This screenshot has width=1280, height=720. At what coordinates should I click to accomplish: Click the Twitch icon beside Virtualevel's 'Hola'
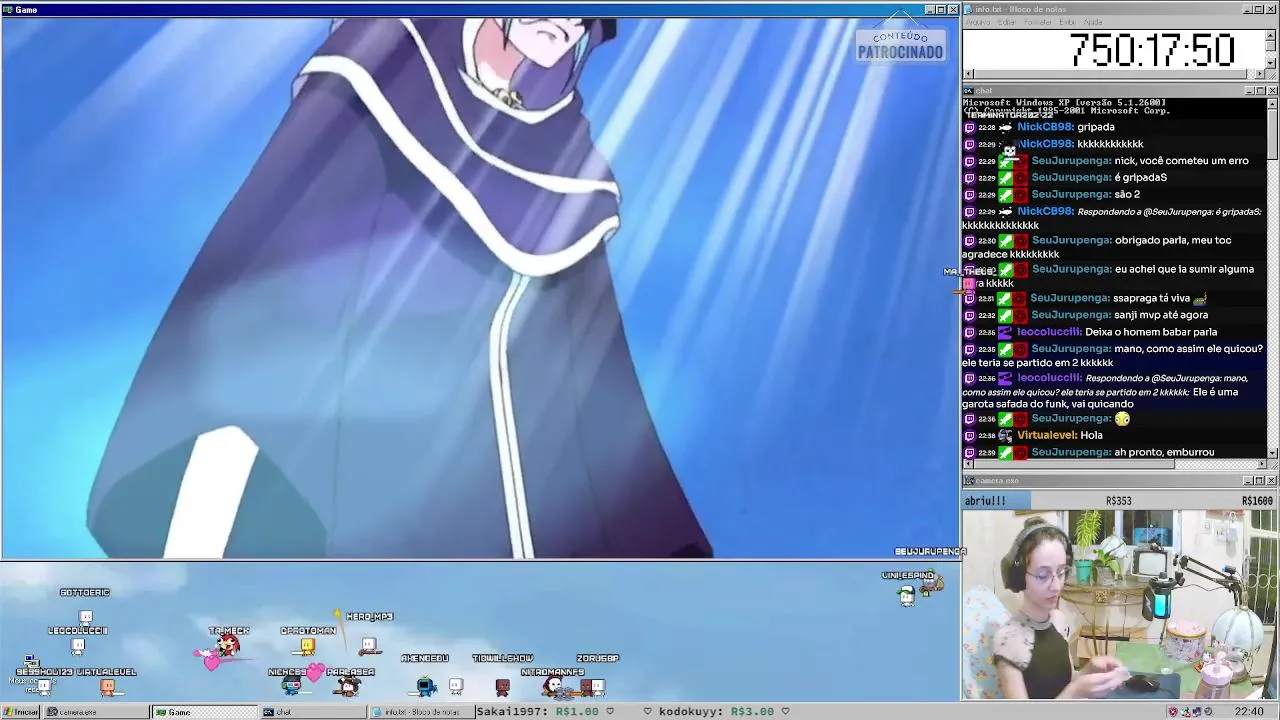969,436
